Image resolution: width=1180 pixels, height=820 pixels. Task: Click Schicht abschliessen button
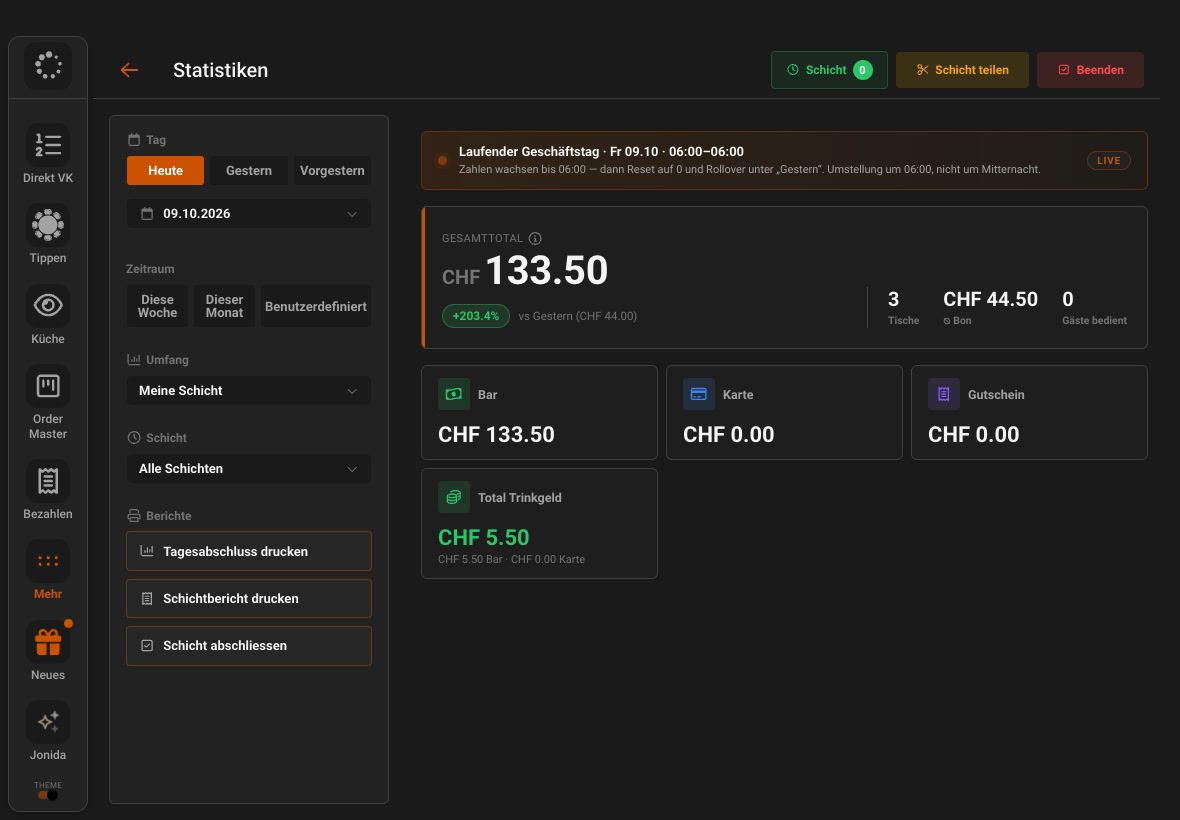point(249,646)
